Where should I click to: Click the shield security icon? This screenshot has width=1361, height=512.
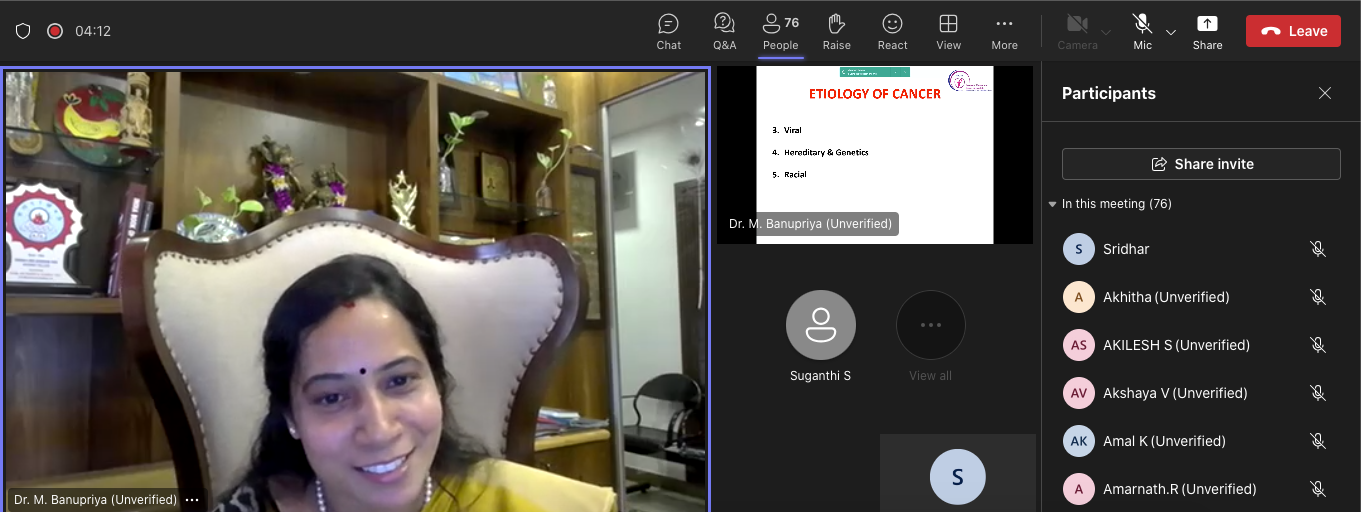[23, 31]
